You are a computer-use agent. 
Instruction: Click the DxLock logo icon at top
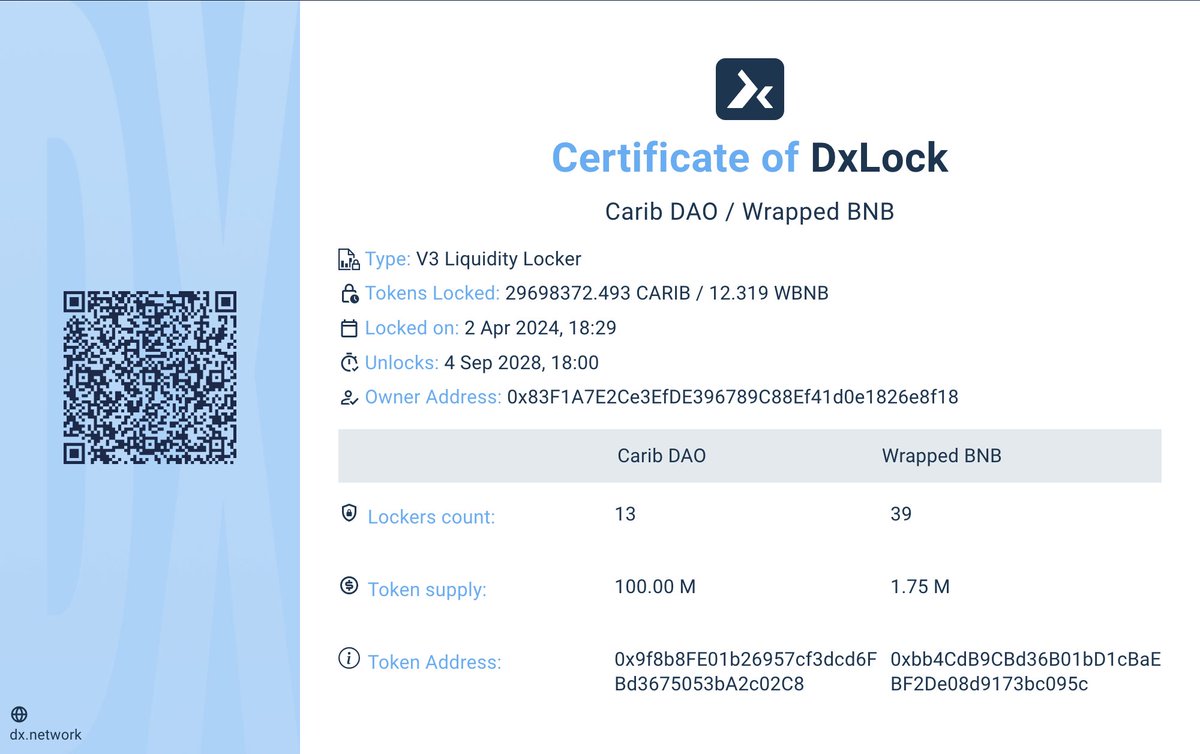pyautogui.click(x=750, y=89)
